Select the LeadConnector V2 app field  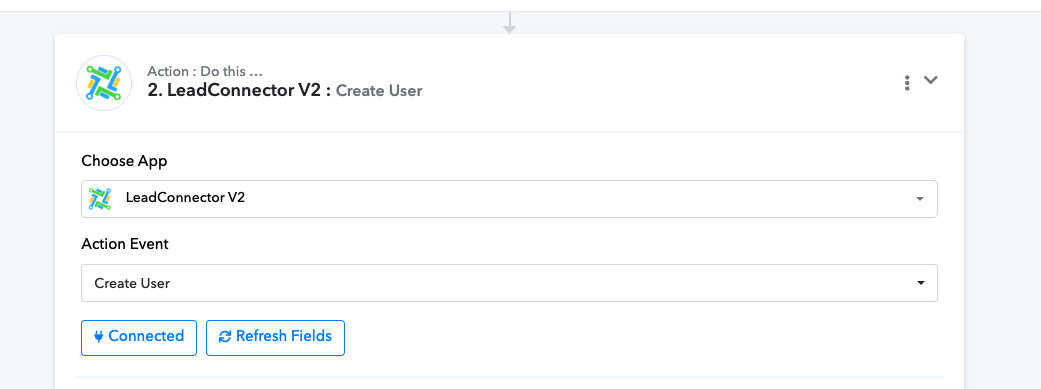pos(509,199)
